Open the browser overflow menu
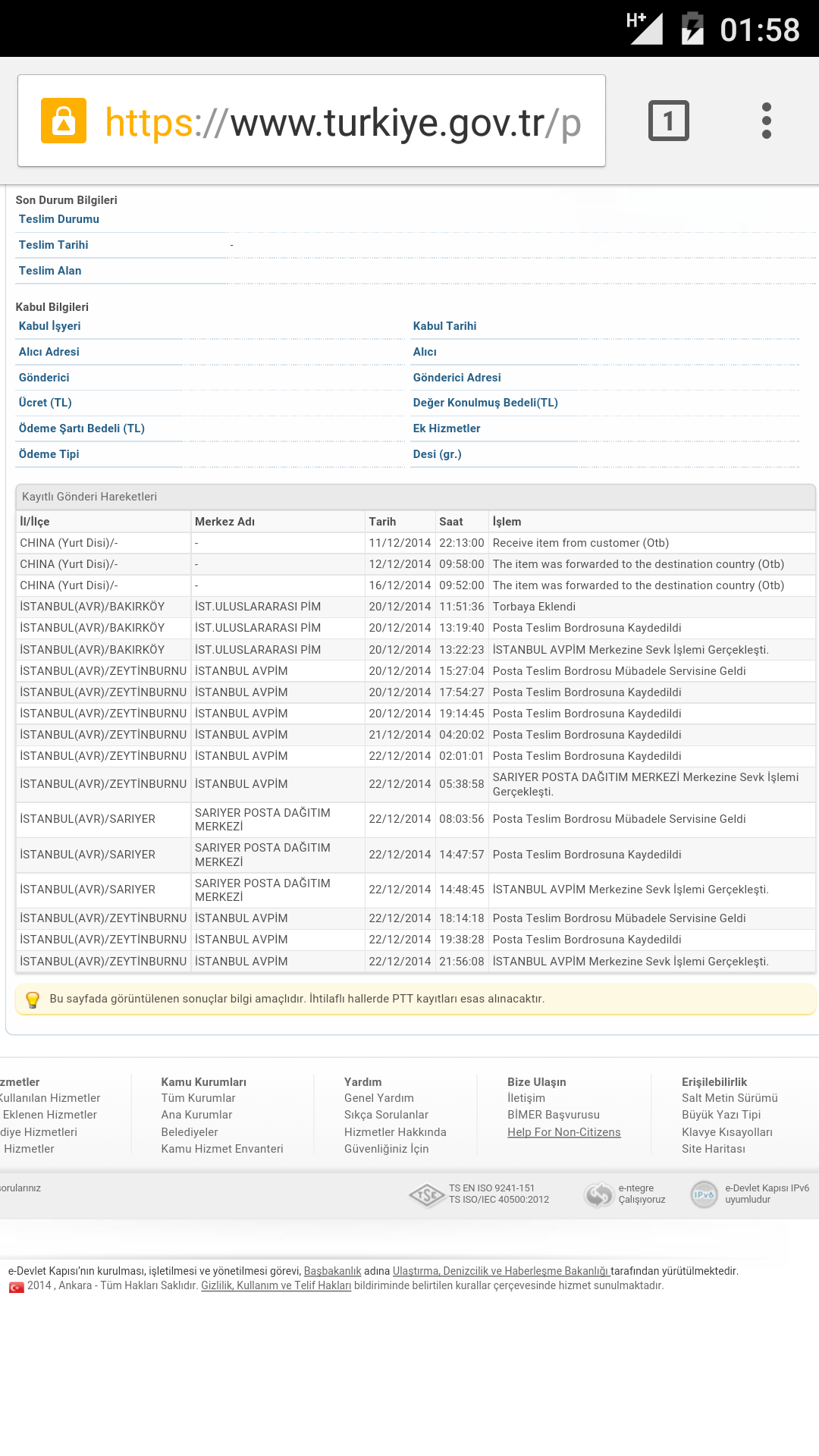This screenshot has width=819, height=1456. tap(767, 121)
